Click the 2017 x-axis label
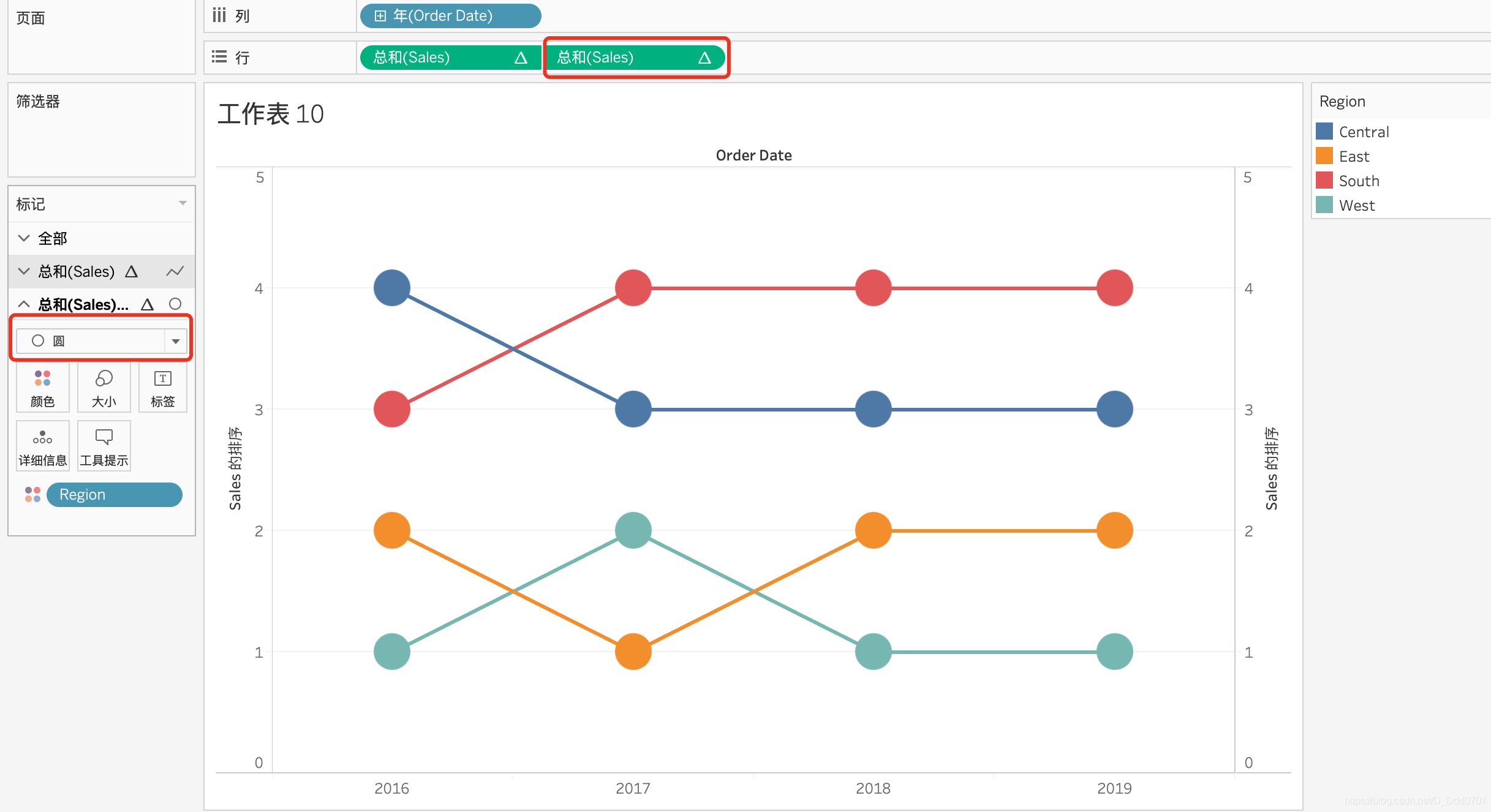This screenshot has height=812, width=1491. [x=633, y=789]
